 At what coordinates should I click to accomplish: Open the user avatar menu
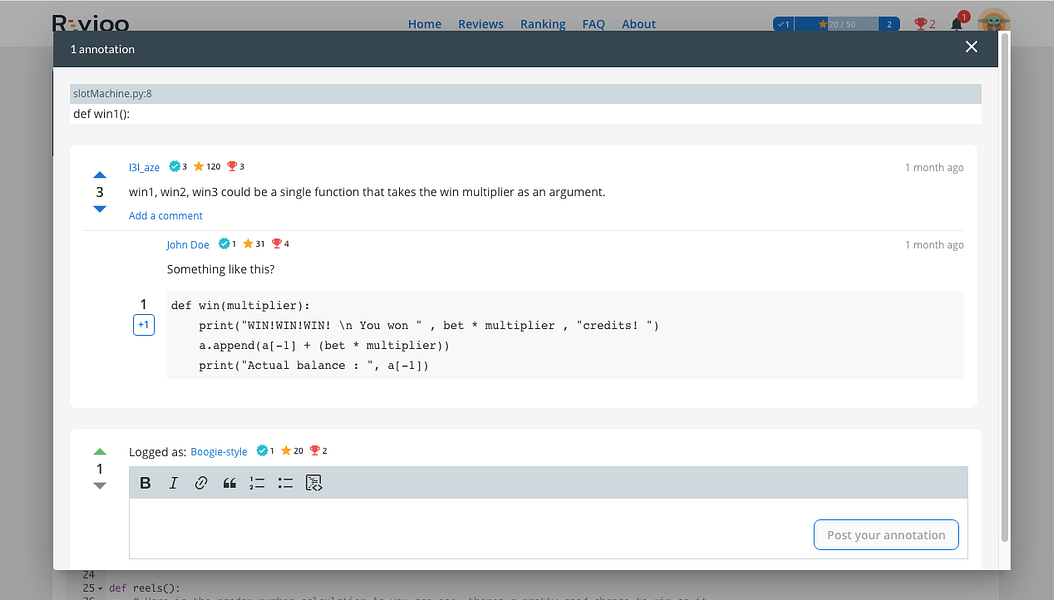pos(993,22)
